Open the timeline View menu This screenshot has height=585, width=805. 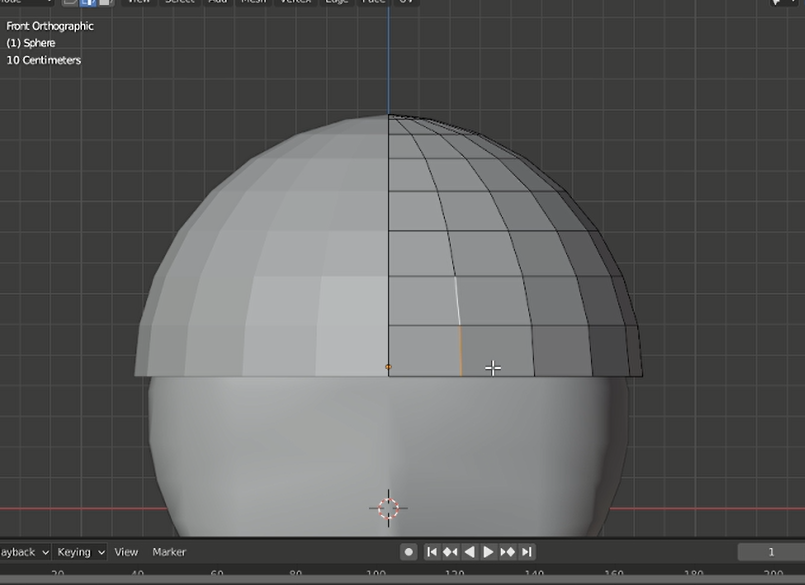126,552
